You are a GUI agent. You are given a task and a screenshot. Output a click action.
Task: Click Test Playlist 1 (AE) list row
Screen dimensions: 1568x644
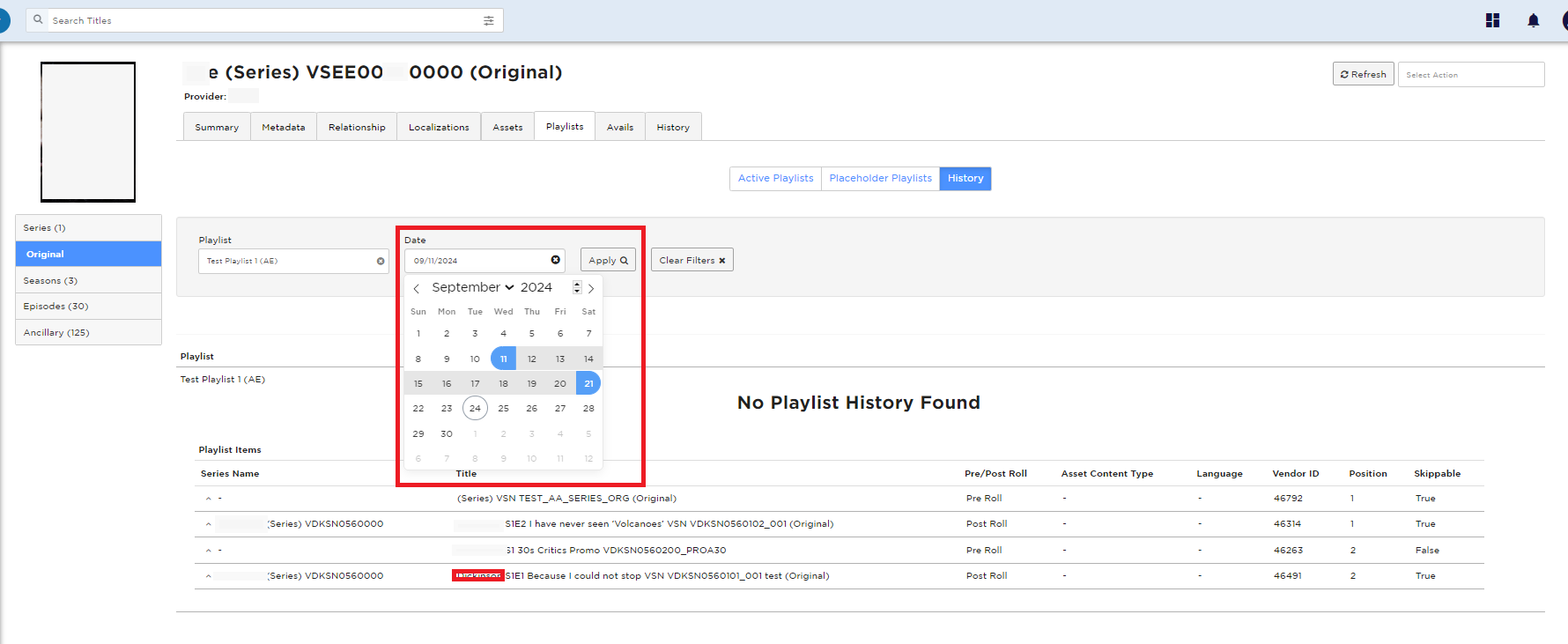click(x=223, y=380)
